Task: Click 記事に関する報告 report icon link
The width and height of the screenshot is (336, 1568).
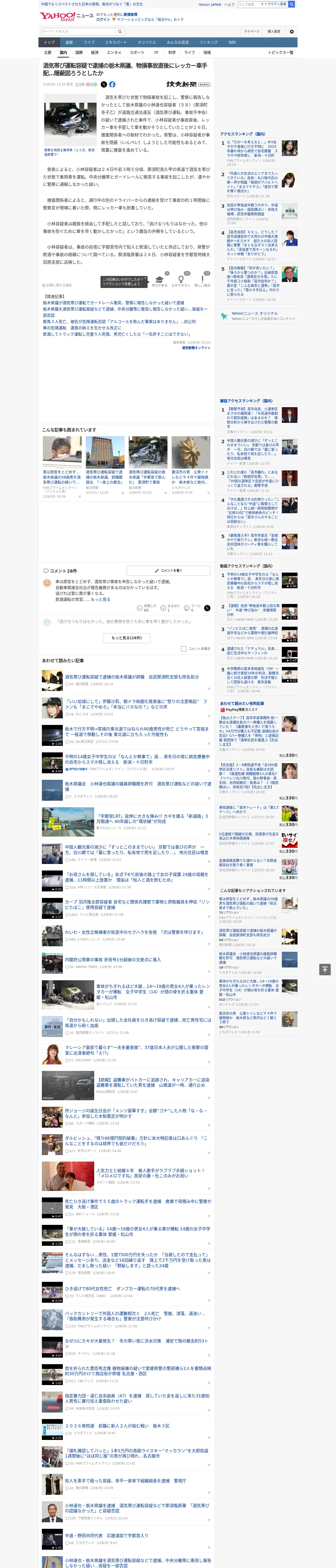Action: pos(57,285)
